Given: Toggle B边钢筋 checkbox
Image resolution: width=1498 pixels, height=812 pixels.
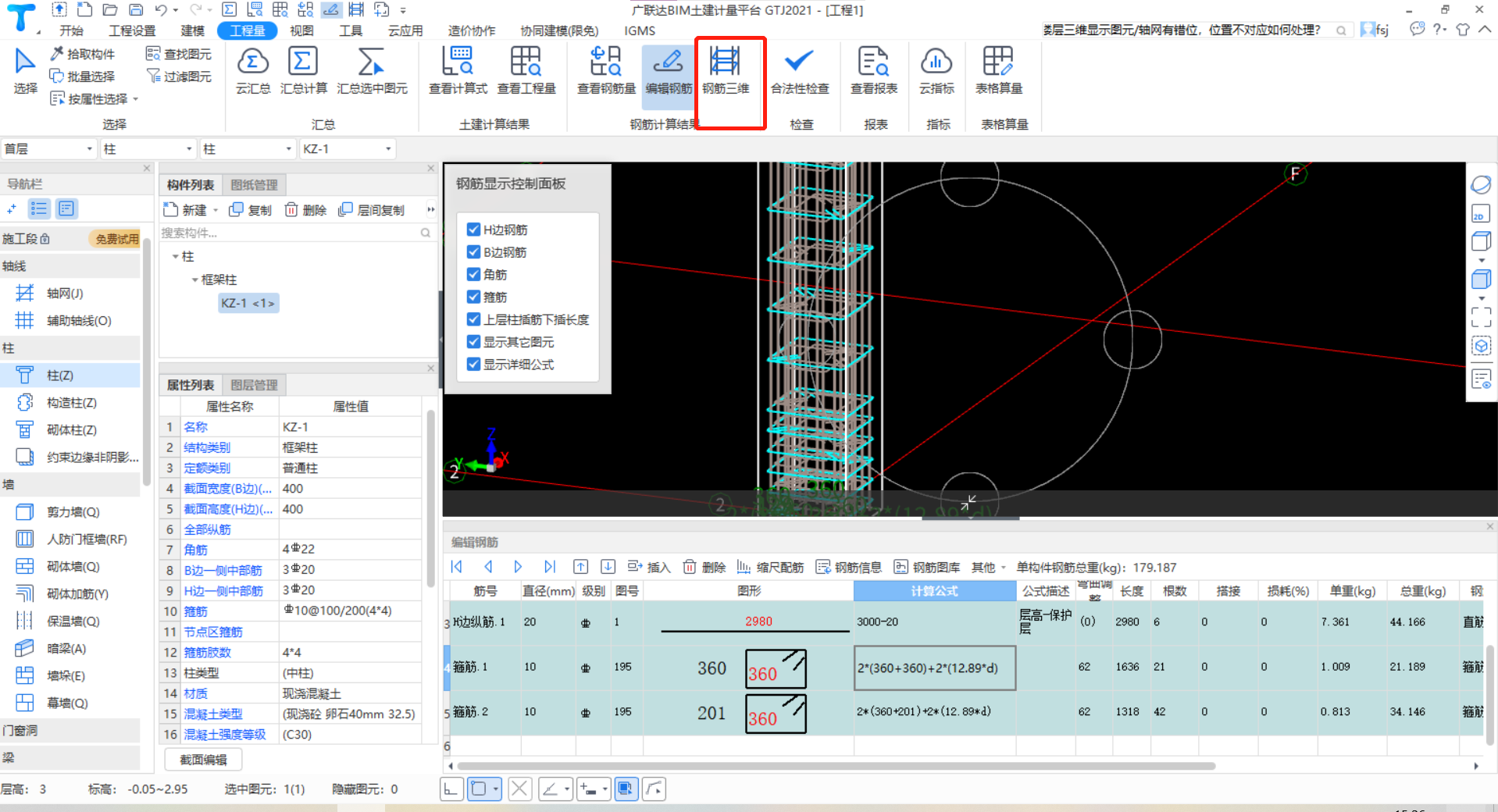Looking at the screenshot, I should [473, 251].
